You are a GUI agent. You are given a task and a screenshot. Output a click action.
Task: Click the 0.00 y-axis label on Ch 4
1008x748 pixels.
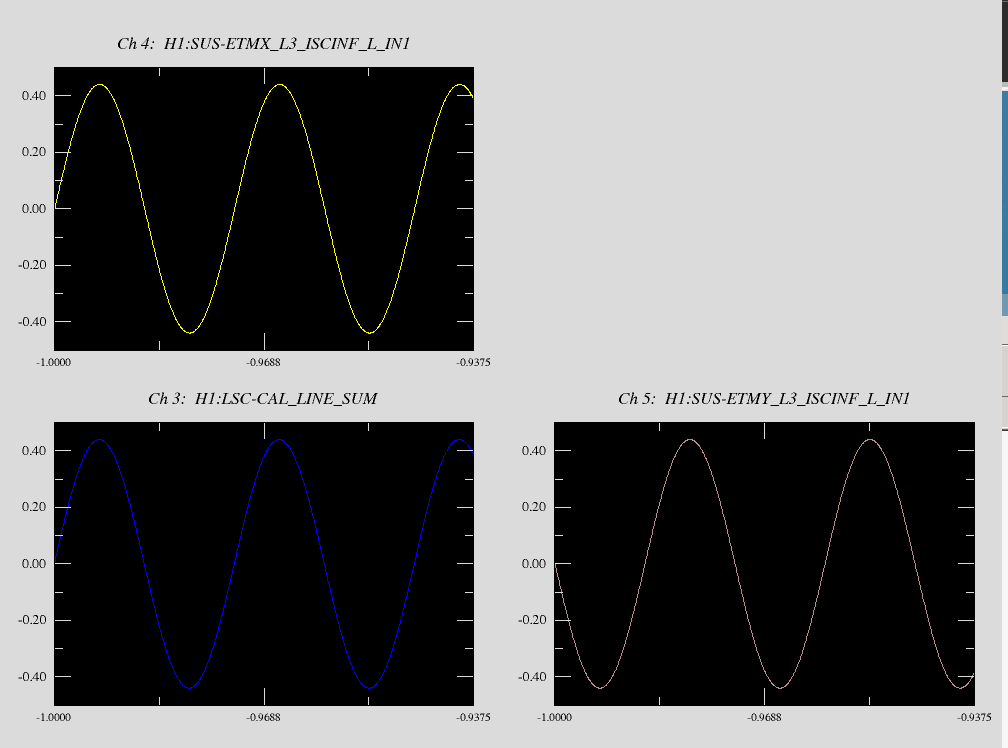click(33, 209)
